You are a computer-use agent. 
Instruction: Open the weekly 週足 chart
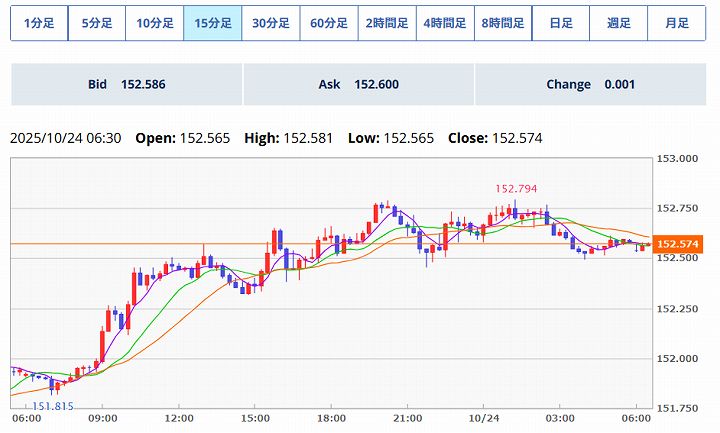click(619, 23)
